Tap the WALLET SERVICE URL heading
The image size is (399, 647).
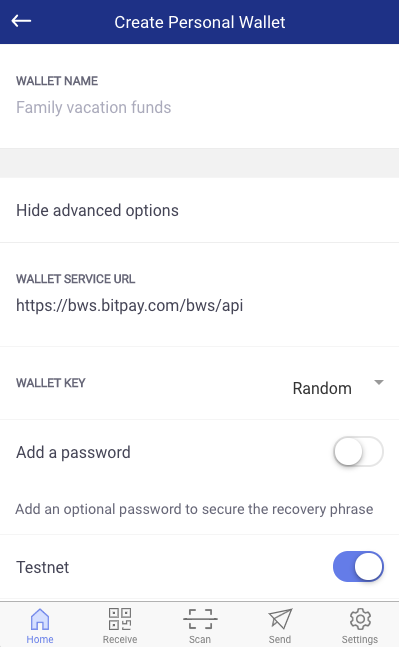(x=76, y=279)
